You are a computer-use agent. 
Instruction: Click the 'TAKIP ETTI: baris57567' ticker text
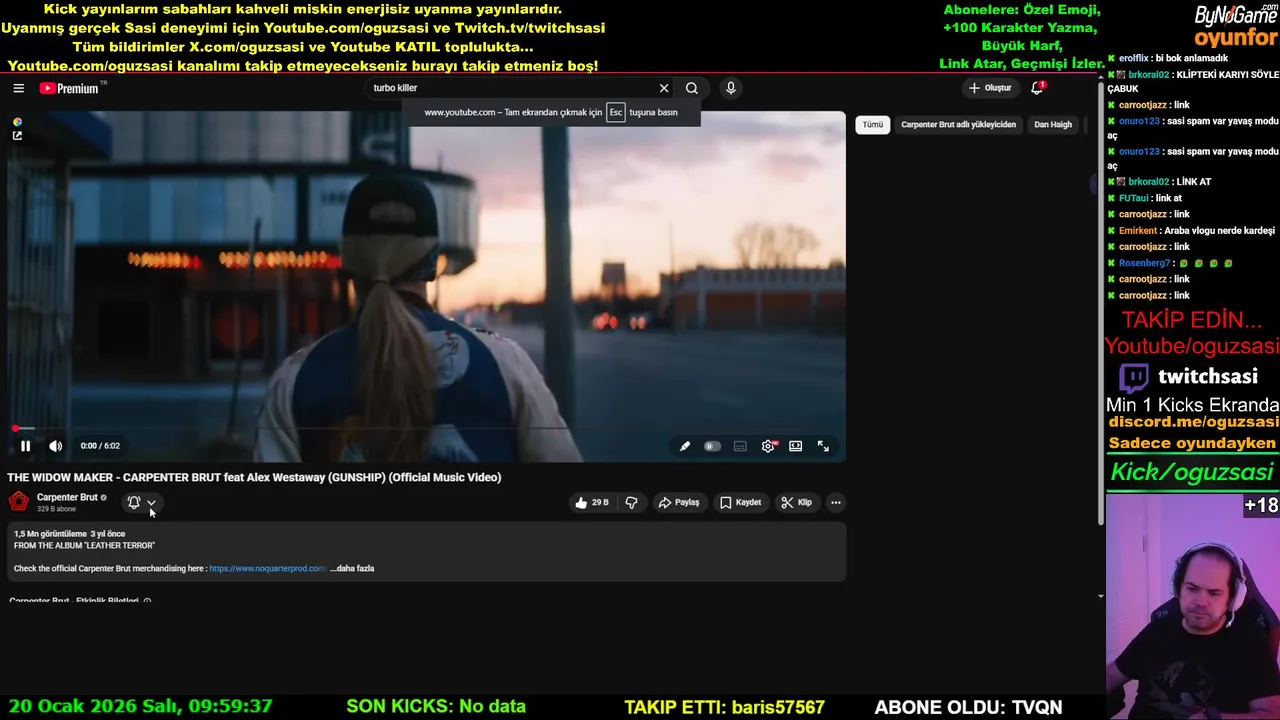724,707
